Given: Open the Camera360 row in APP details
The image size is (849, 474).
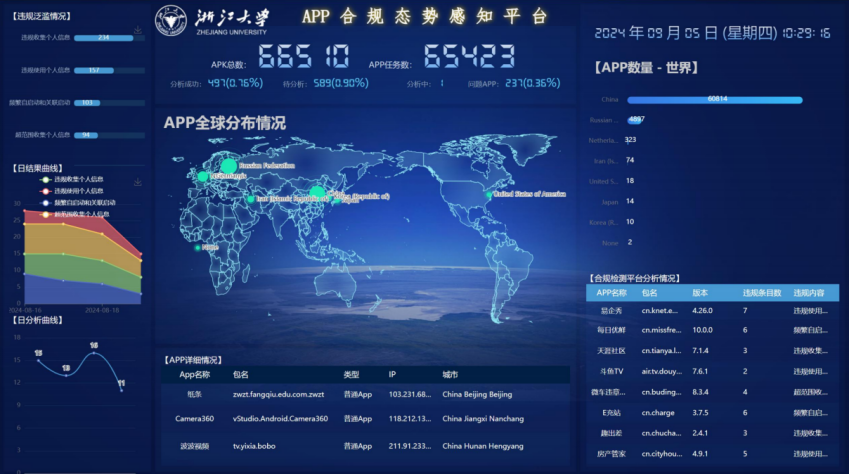Looking at the screenshot, I should (x=194, y=418).
